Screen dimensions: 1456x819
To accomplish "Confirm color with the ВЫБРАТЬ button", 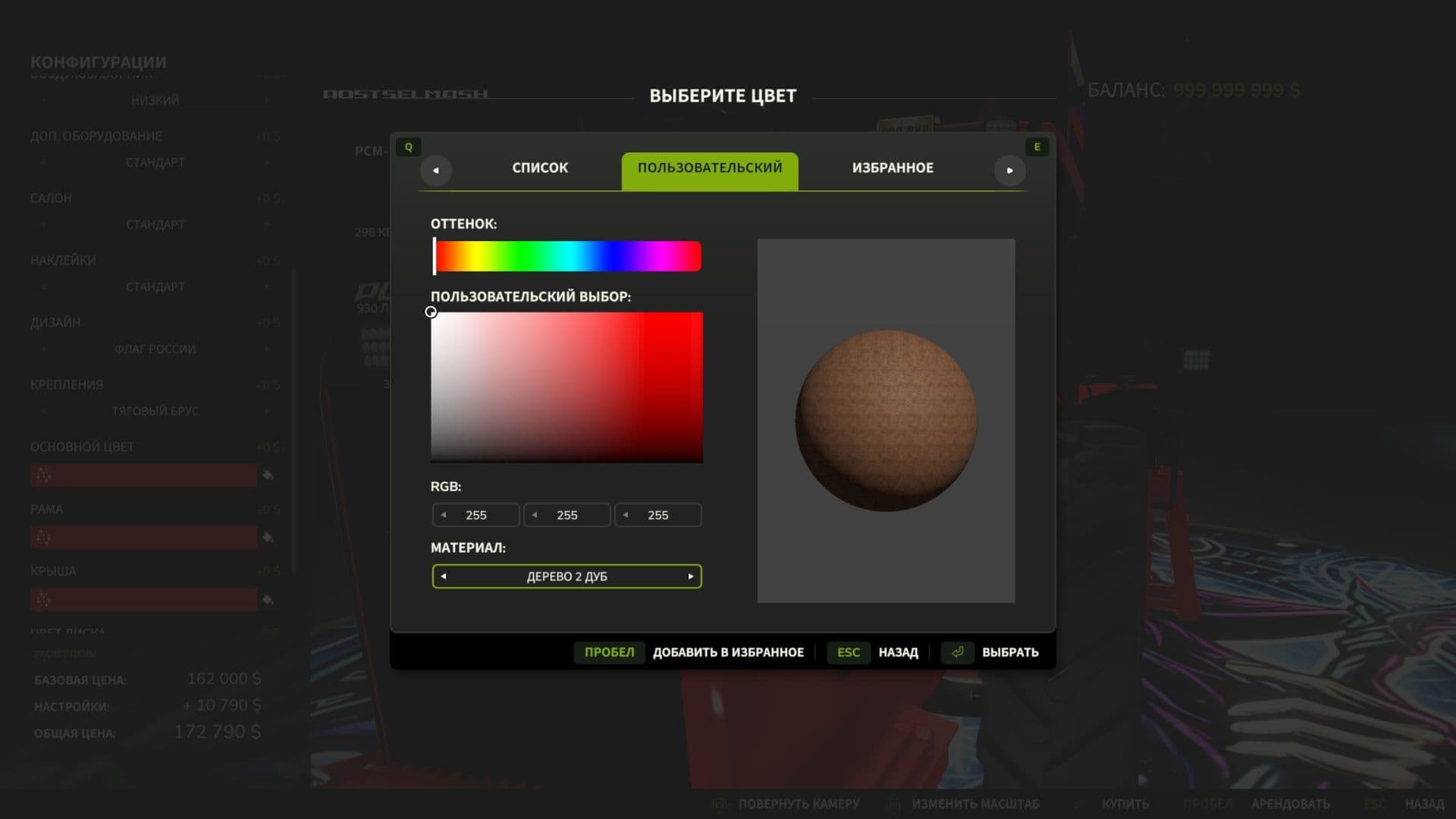I will (x=1011, y=651).
